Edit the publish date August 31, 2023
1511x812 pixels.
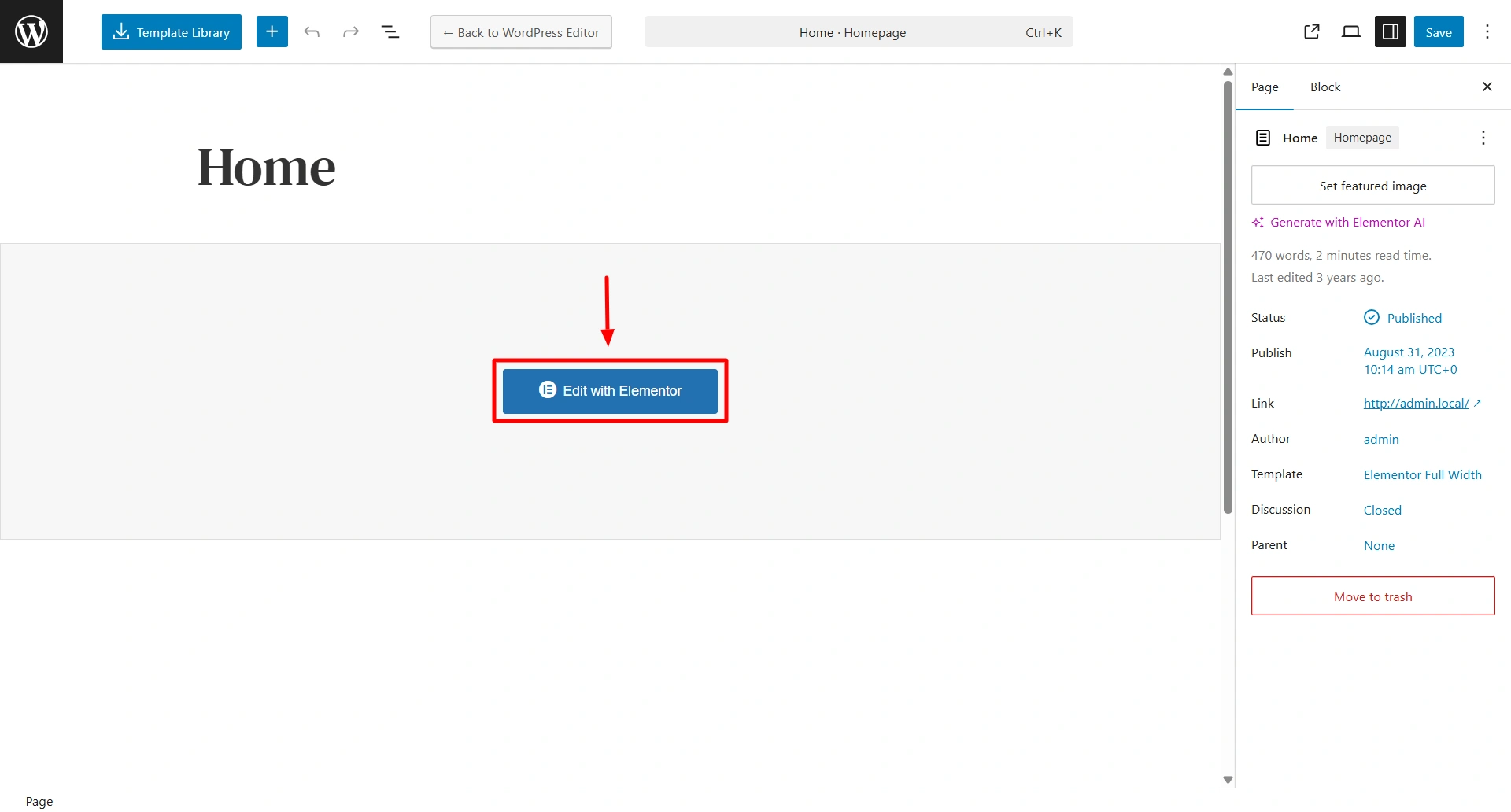1410,361
